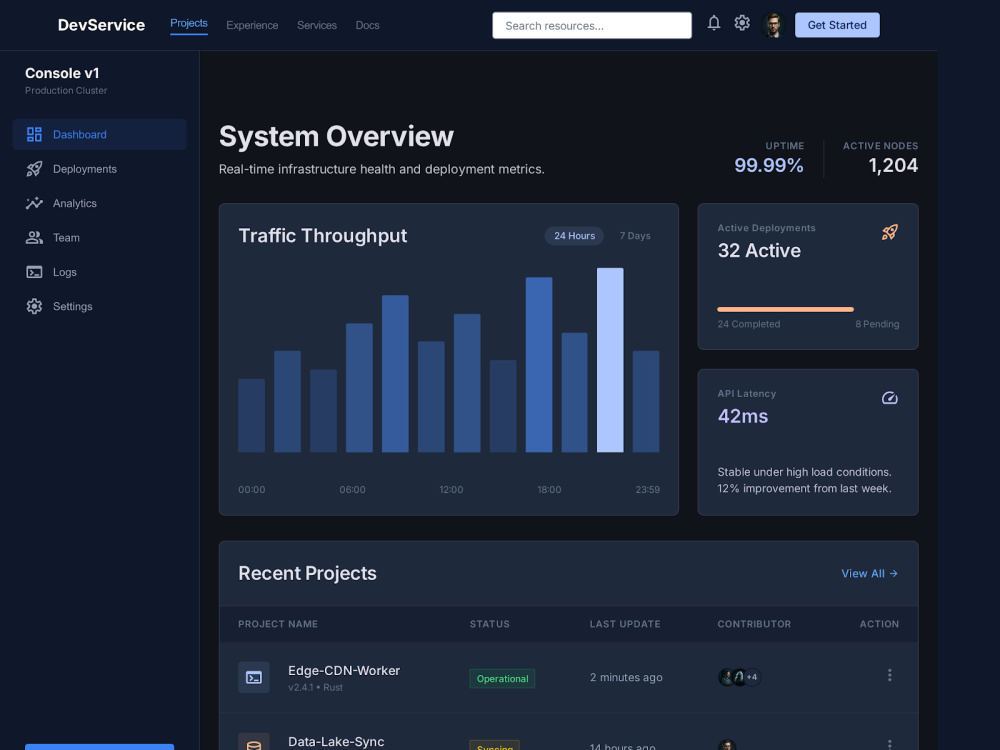This screenshot has width=1000, height=750.
Task: Click the Dashboard grid icon
Action: [34, 134]
